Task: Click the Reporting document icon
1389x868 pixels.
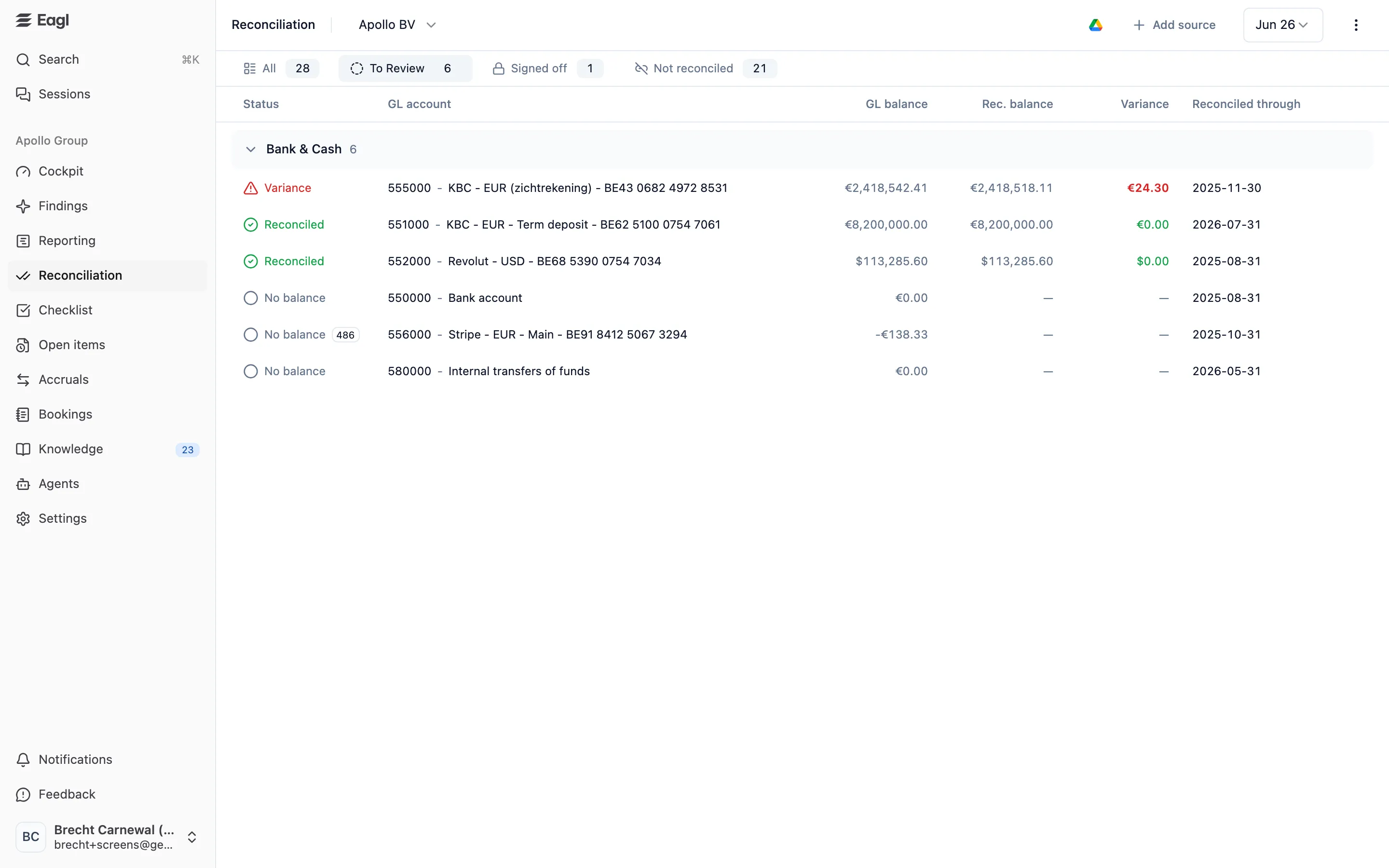Action: (x=23, y=241)
